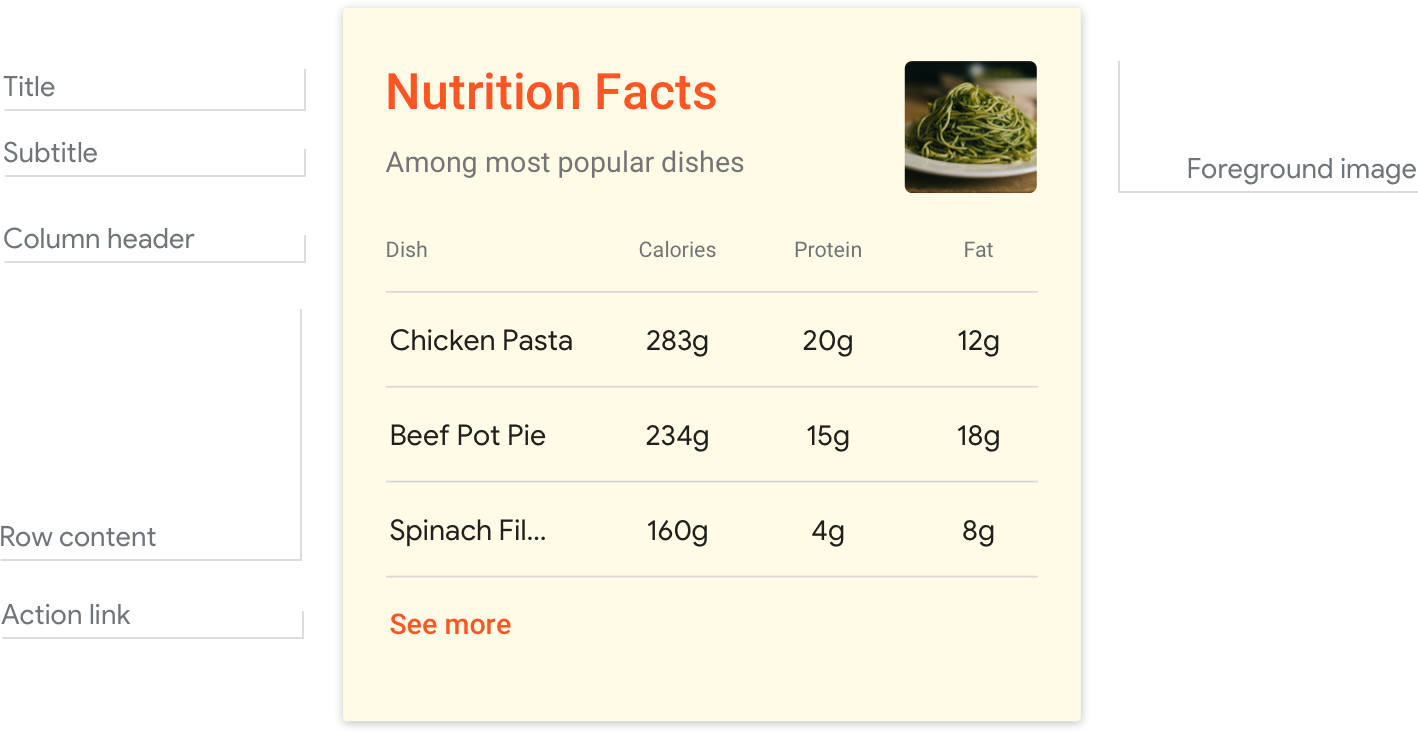
Task: Click the pasta dish thumbnail image
Action: (x=970, y=127)
